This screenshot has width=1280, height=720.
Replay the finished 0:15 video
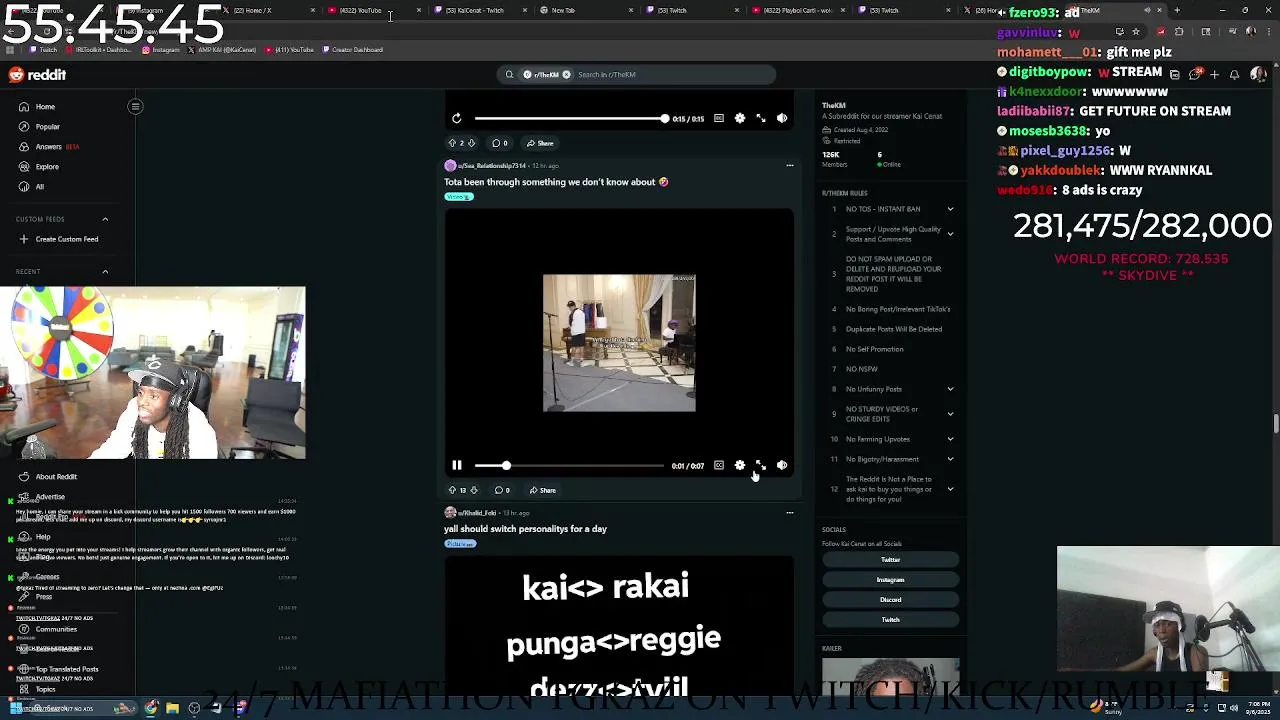coord(456,118)
